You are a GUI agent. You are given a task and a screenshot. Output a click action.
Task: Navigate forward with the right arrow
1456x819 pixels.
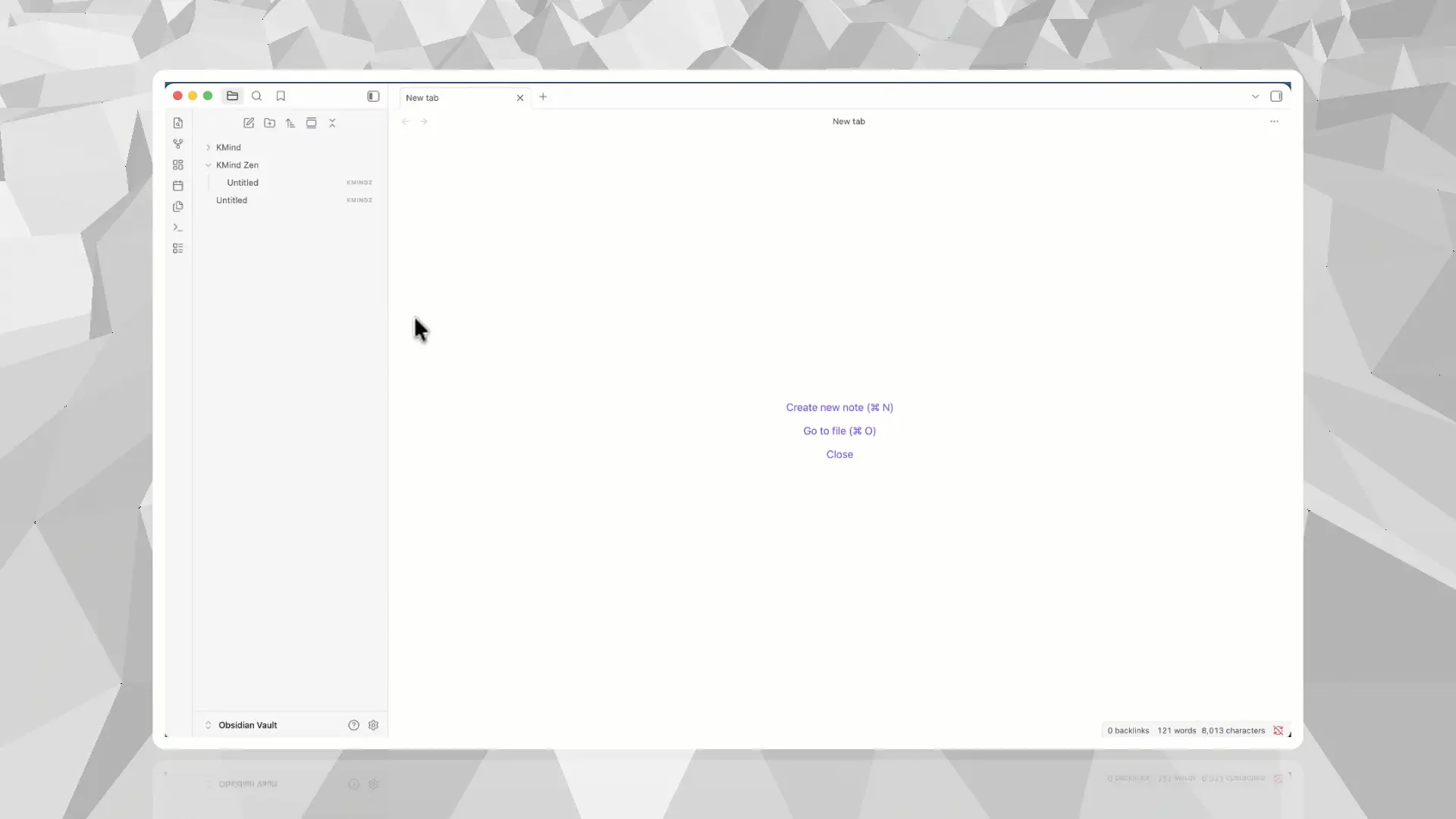[x=424, y=121]
